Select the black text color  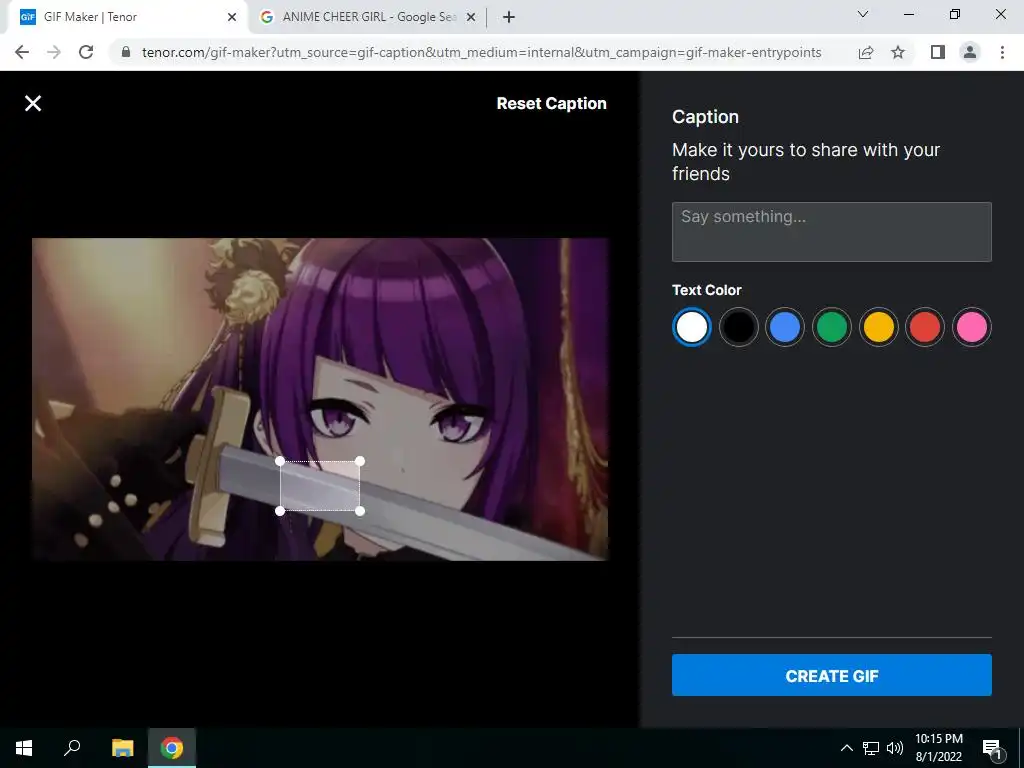coord(739,327)
